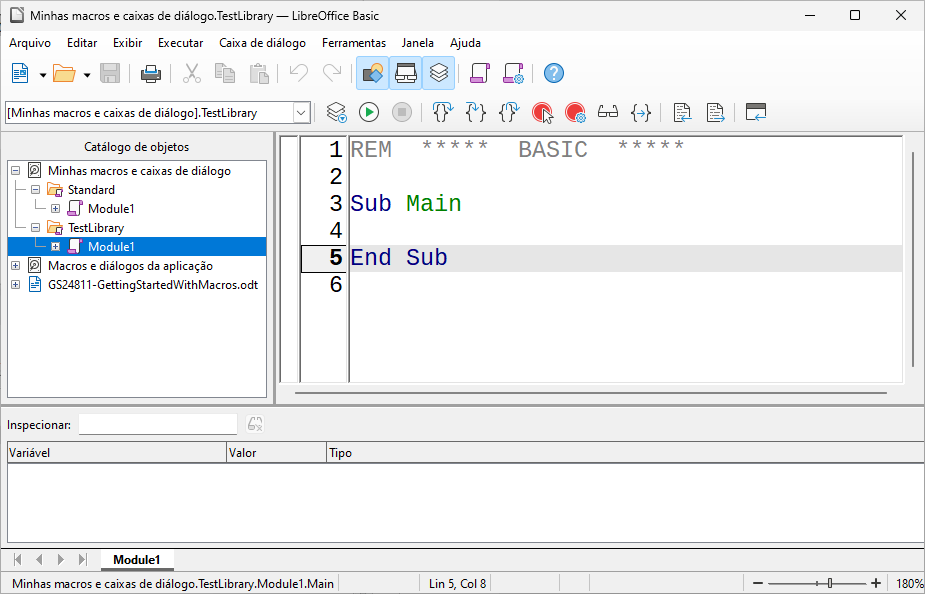Viewport: 925px width, 594px height.
Task: Click the Stop macro button
Action: pyautogui.click(x=402, y=112)
